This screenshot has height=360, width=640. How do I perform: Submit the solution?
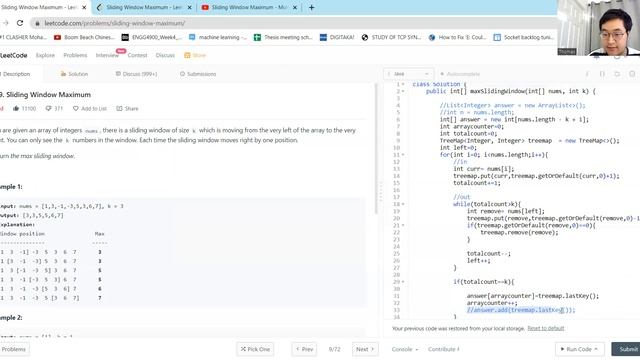tap(626, 349)
